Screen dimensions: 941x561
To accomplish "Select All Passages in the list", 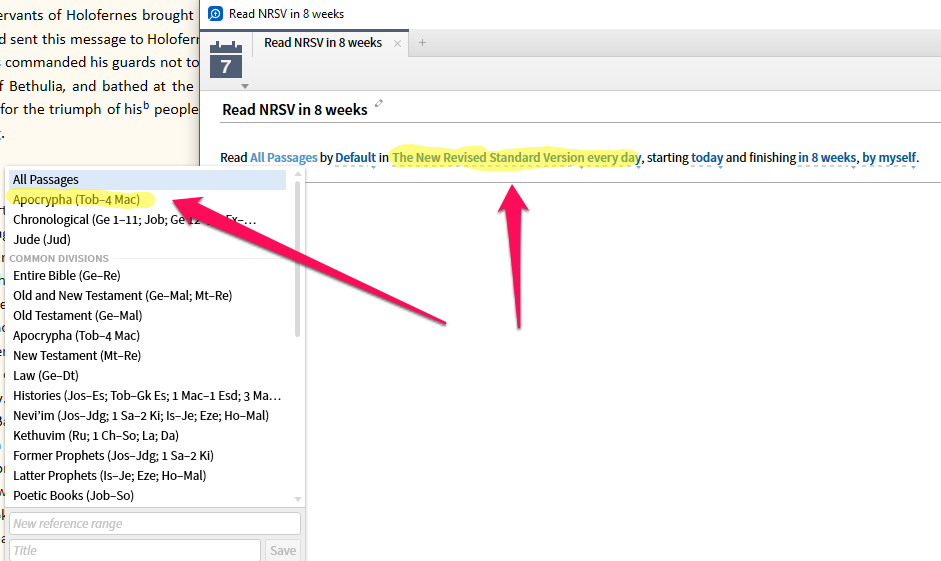I will pyautogui.click(x=147, y=179).
